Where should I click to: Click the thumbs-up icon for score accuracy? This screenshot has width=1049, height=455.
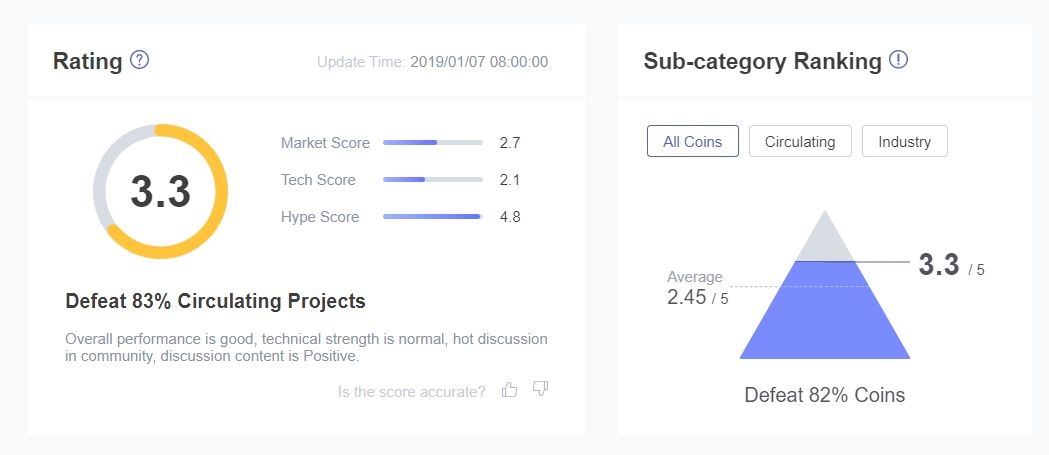click(x=510, y=389)
